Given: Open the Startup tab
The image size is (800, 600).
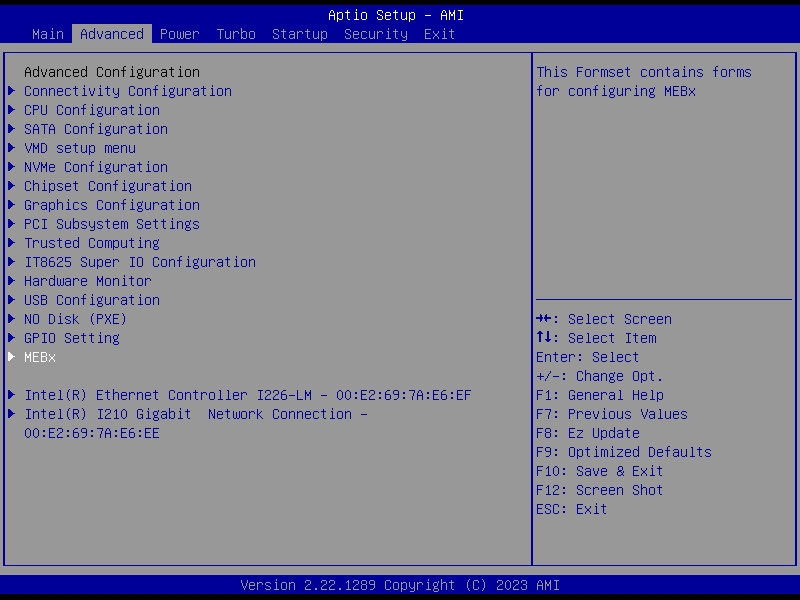Looking at the screenshot, I should coord(299,34).
